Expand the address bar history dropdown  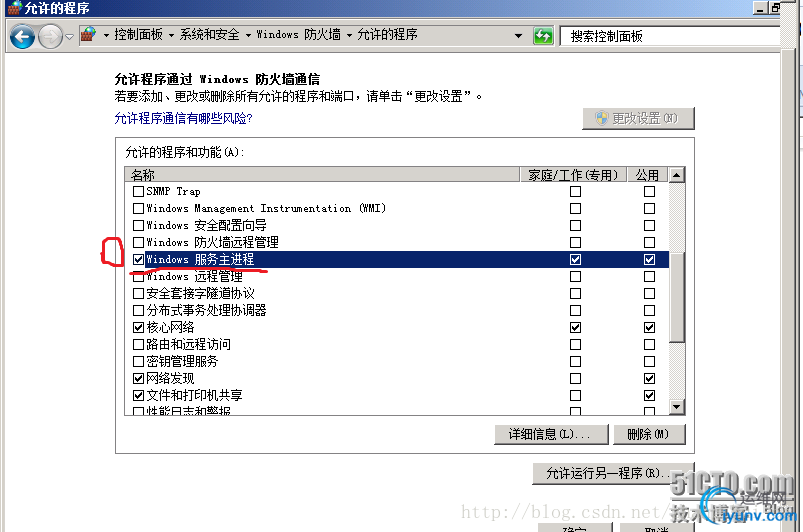(518, 36)
